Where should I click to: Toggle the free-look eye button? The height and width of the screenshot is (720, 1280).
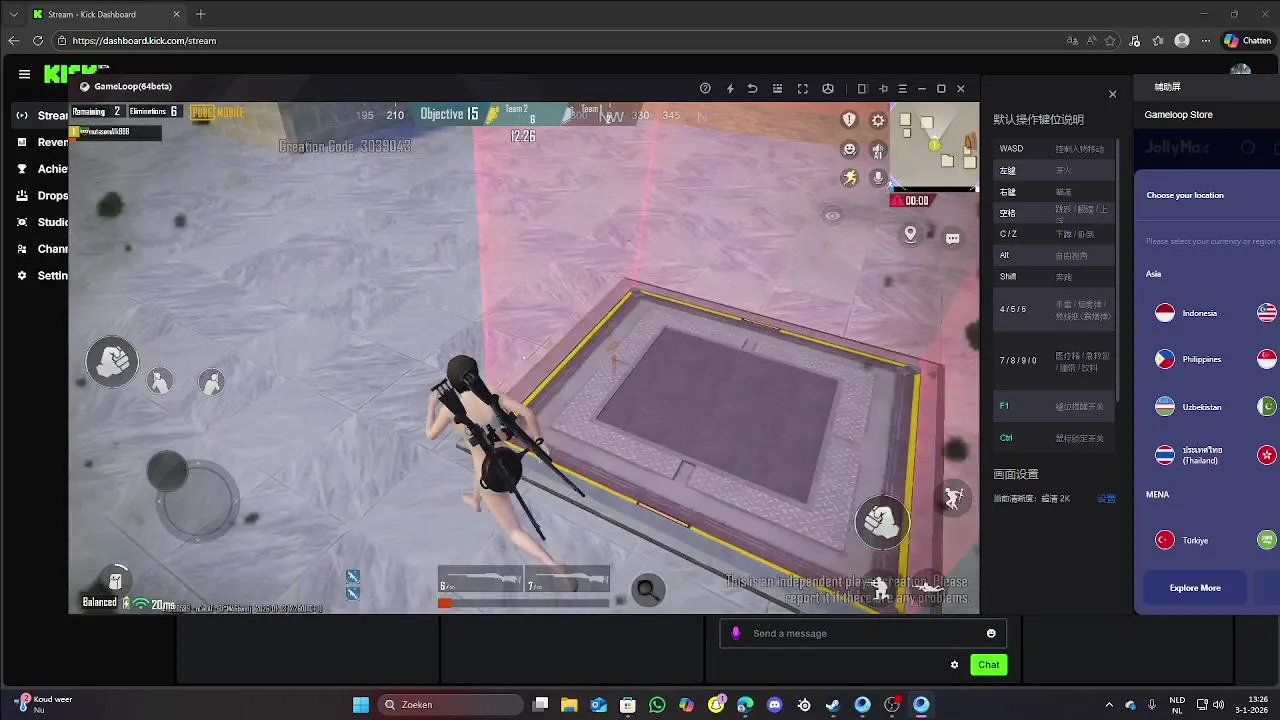[833, 215]
